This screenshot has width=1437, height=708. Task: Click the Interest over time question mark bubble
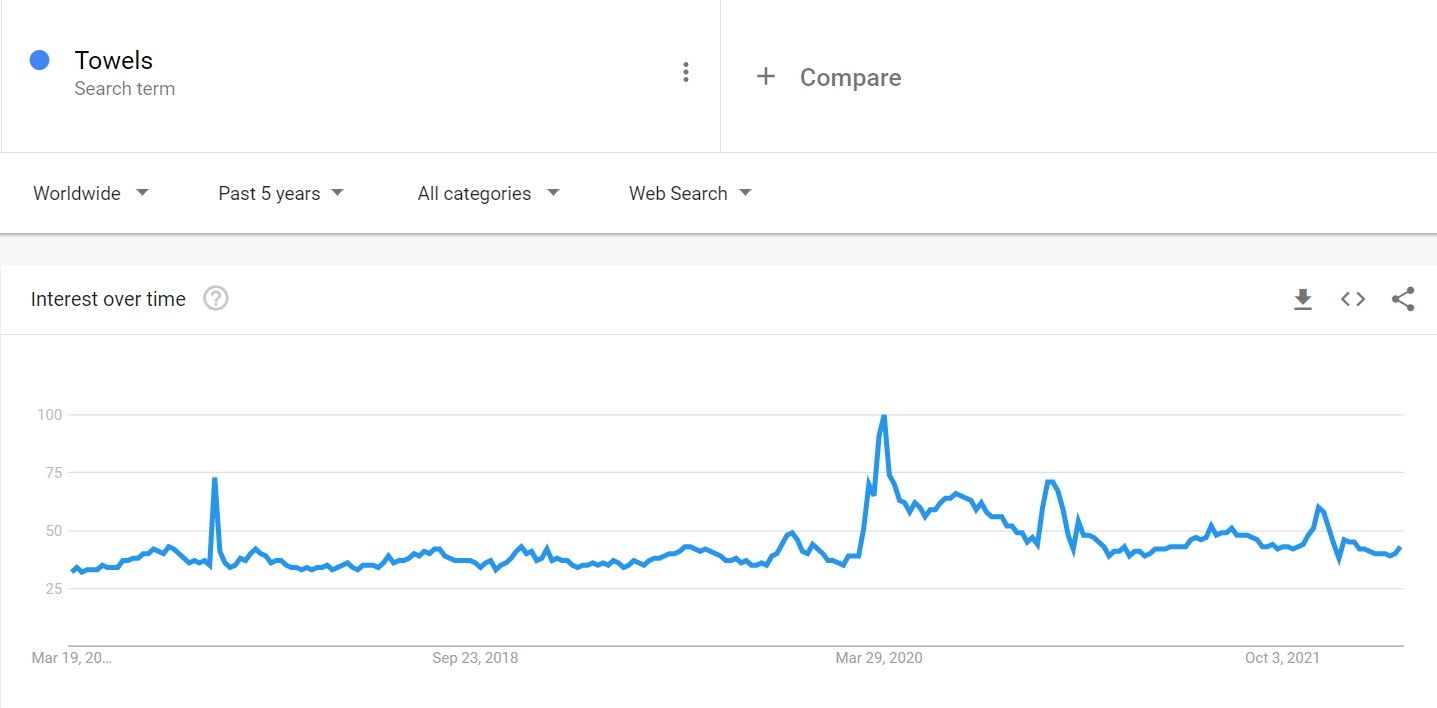coord(215,298)
